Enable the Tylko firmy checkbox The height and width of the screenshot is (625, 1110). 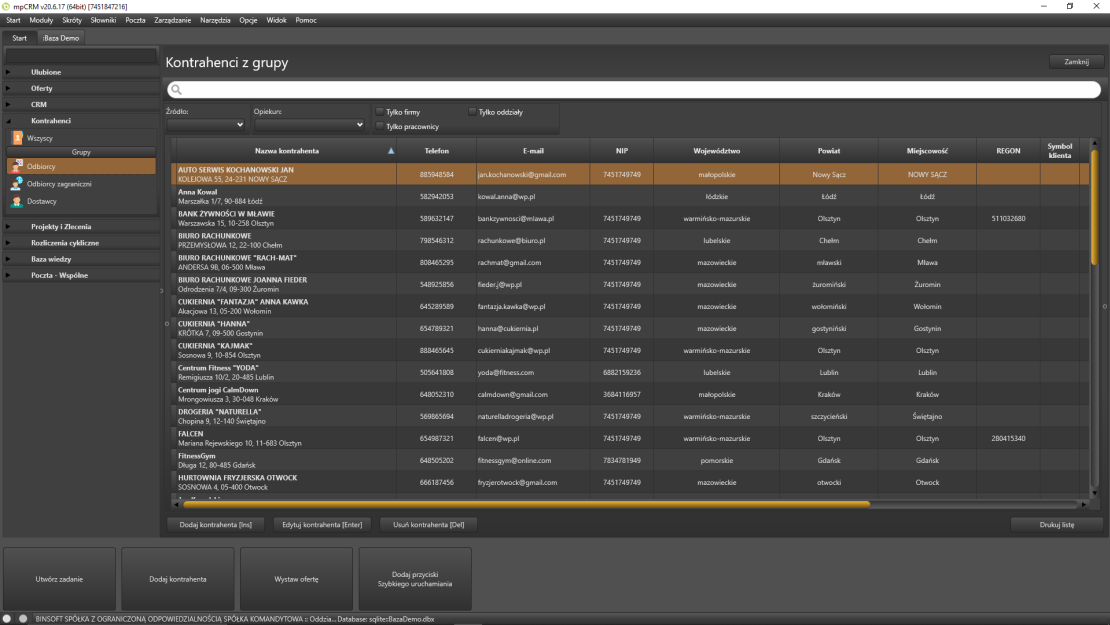click(x=380, y=112)
